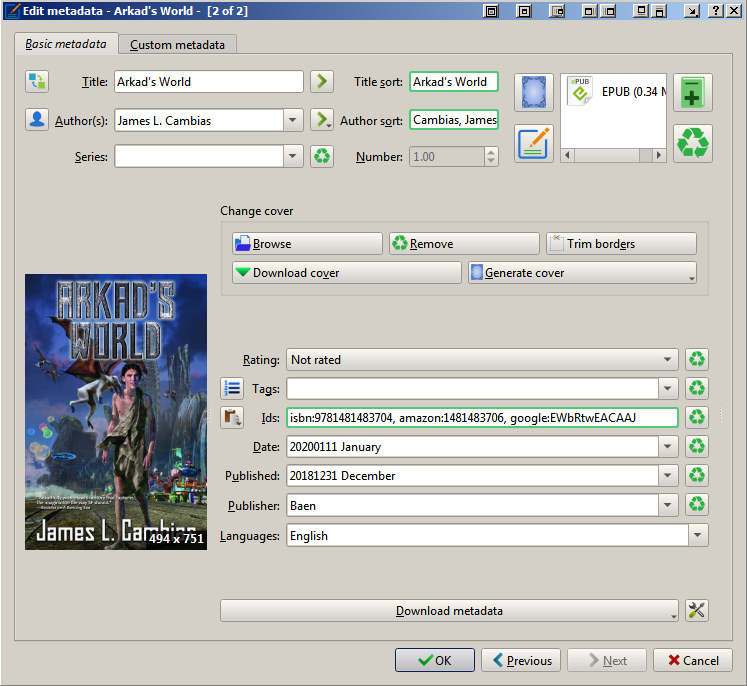
Task: Clear the rating with the recycle icon
Action: 697,359
